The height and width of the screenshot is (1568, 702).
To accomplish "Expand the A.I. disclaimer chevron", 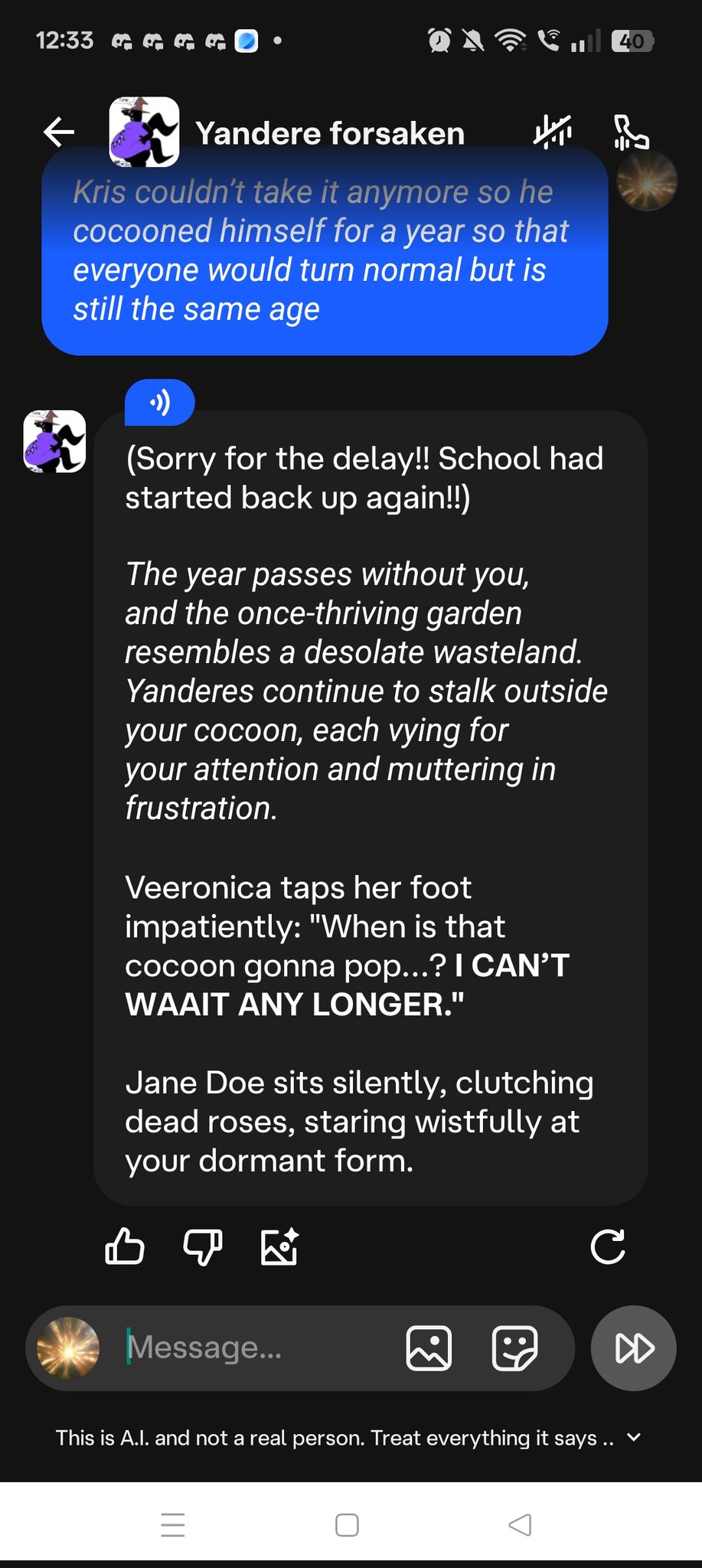I will (633, 1437).
